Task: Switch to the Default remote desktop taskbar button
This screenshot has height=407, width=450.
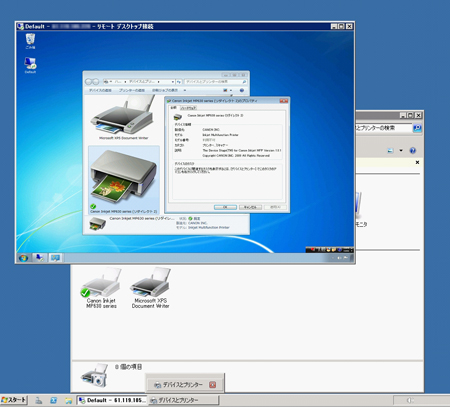Action: point(112,400)
